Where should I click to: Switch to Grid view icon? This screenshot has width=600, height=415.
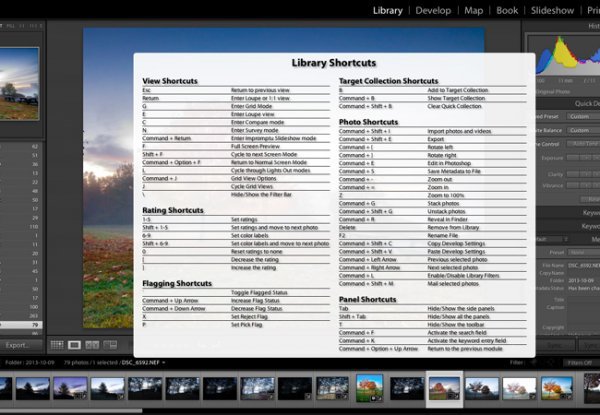pyautogui.click(x=57, y=345)
